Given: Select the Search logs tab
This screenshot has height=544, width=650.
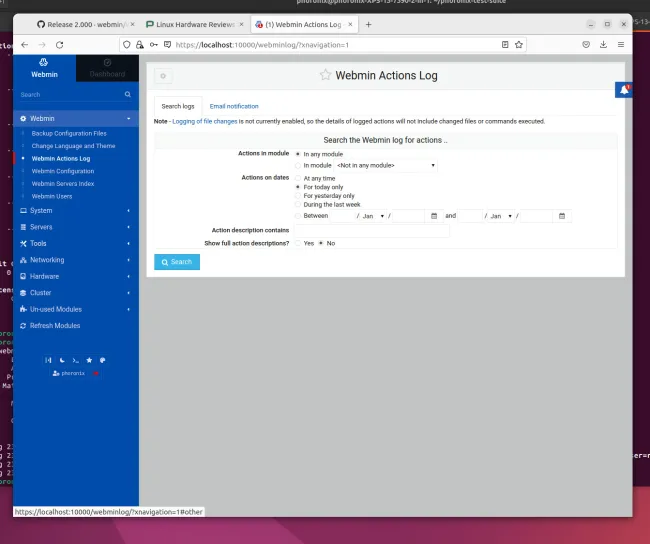Looking at the screenshot, I should pyautogui.click(x=178, y=106).
